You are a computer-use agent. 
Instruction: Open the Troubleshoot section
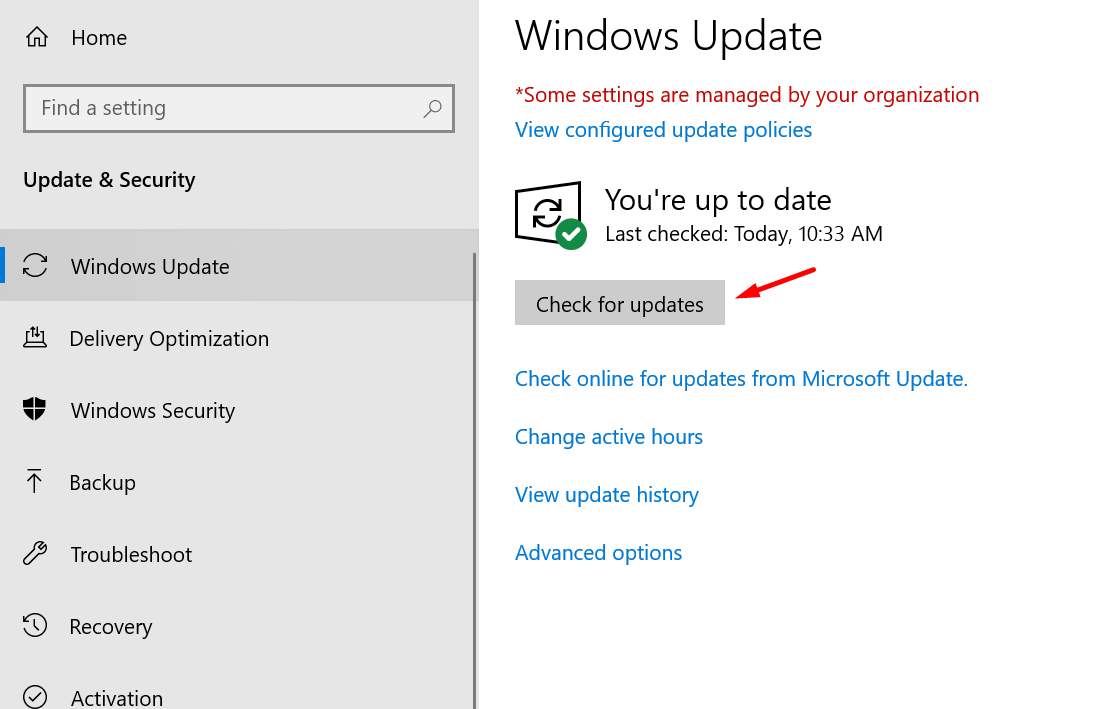pyautogui.click(x=238, y=554)
